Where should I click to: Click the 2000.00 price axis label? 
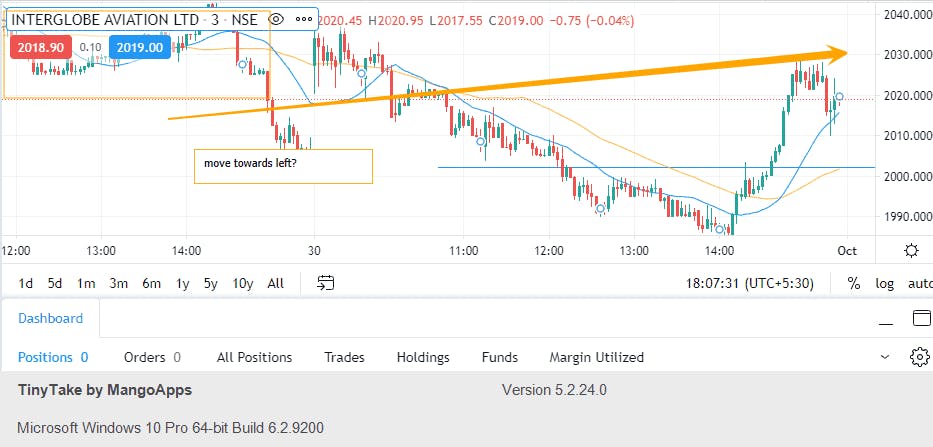click(x=909, y=177)
